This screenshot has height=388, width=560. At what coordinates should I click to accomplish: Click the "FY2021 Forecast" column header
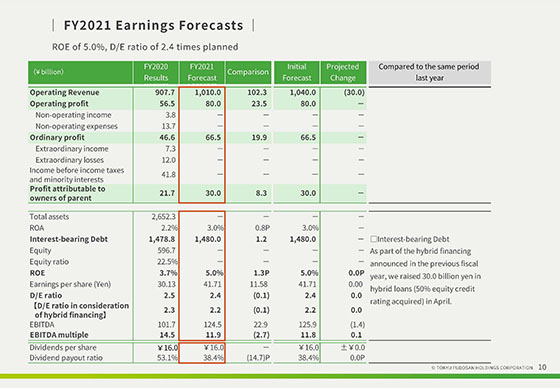click(202, 72)
